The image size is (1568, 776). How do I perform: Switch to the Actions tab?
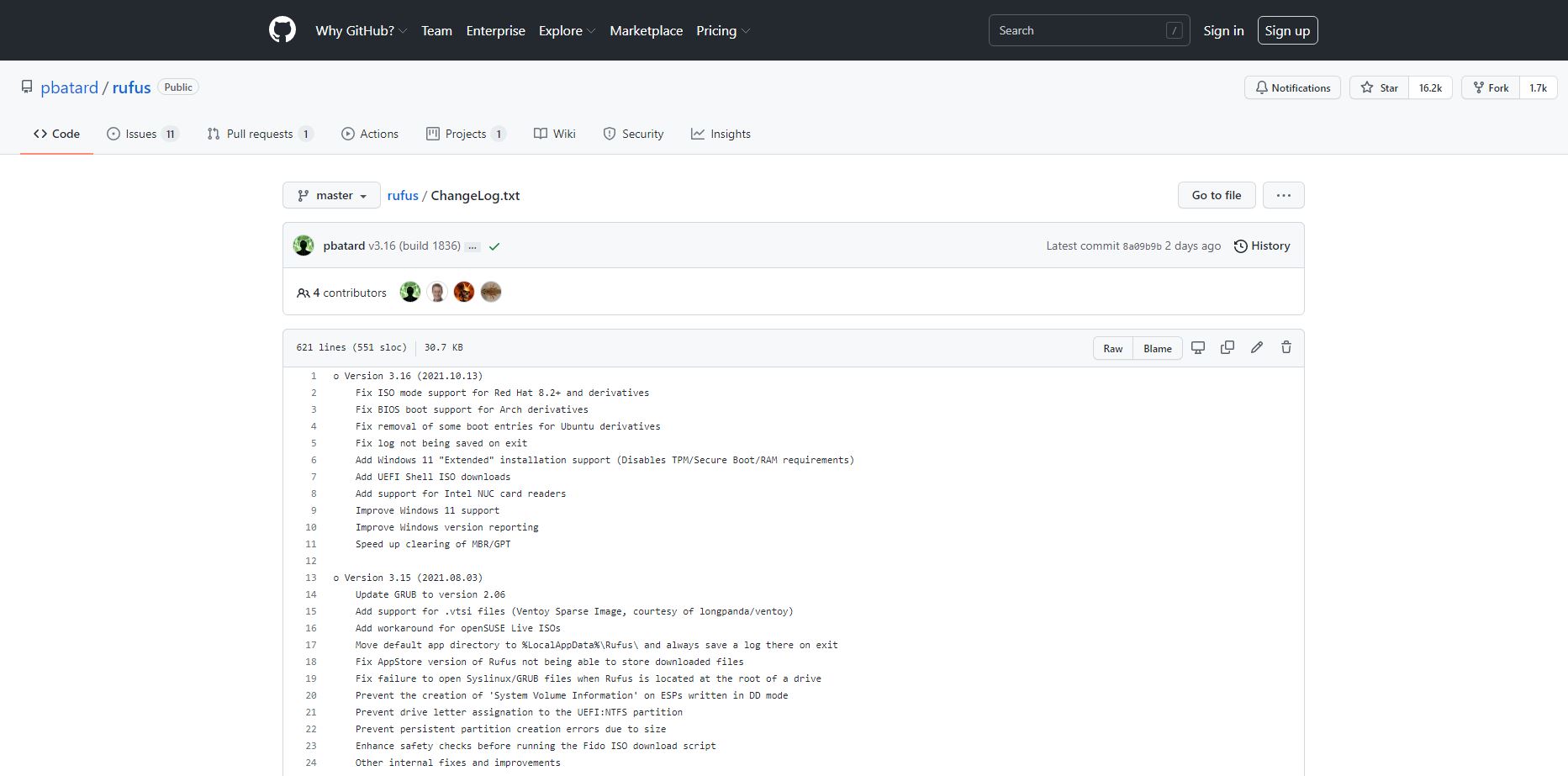pyautogui.click(x=370, y=134)
